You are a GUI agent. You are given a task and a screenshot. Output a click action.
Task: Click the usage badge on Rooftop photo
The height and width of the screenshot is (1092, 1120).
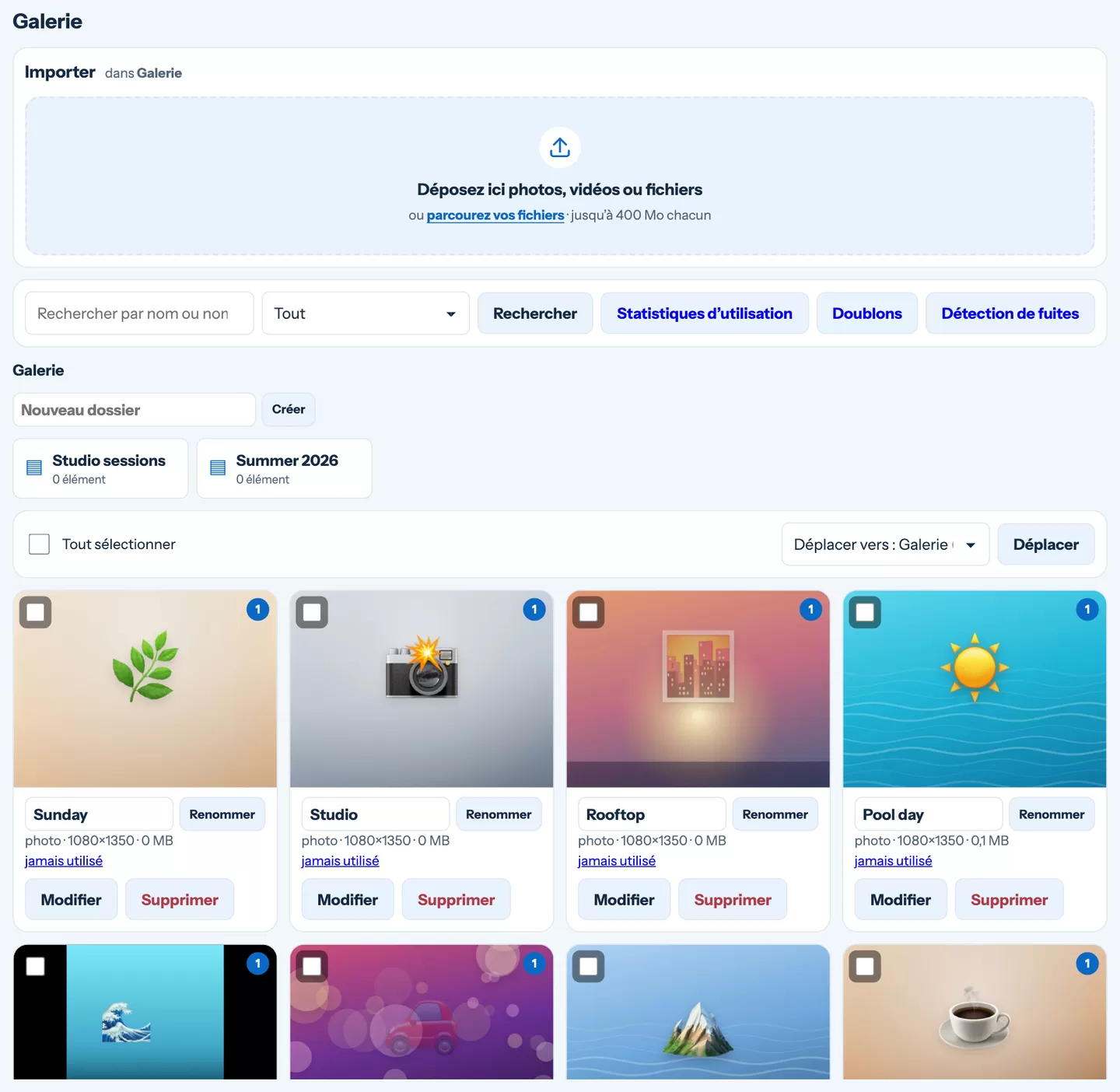[x=810, y=610]
